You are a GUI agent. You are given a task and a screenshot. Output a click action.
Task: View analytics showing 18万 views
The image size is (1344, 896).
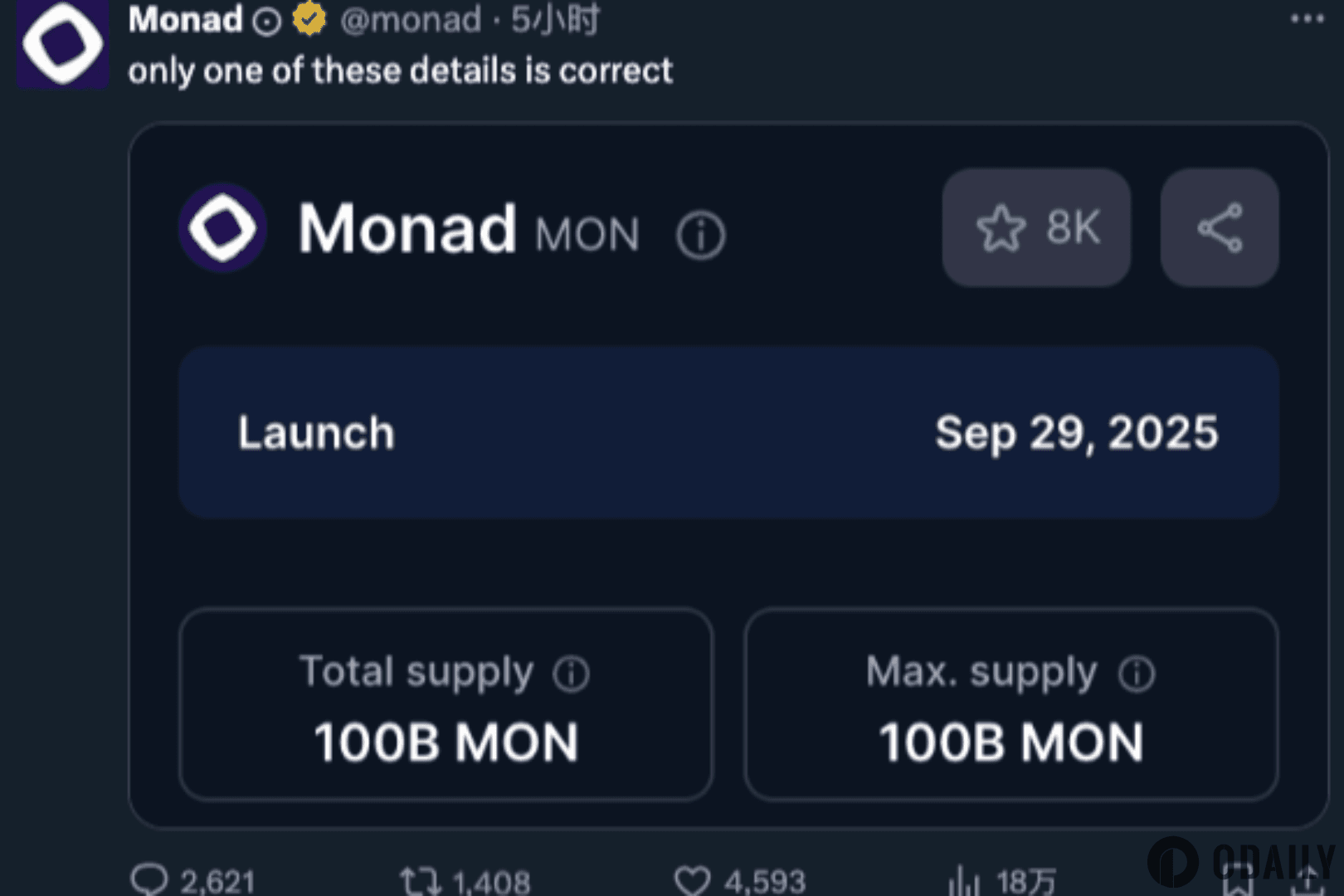click(x=963, y=880)
